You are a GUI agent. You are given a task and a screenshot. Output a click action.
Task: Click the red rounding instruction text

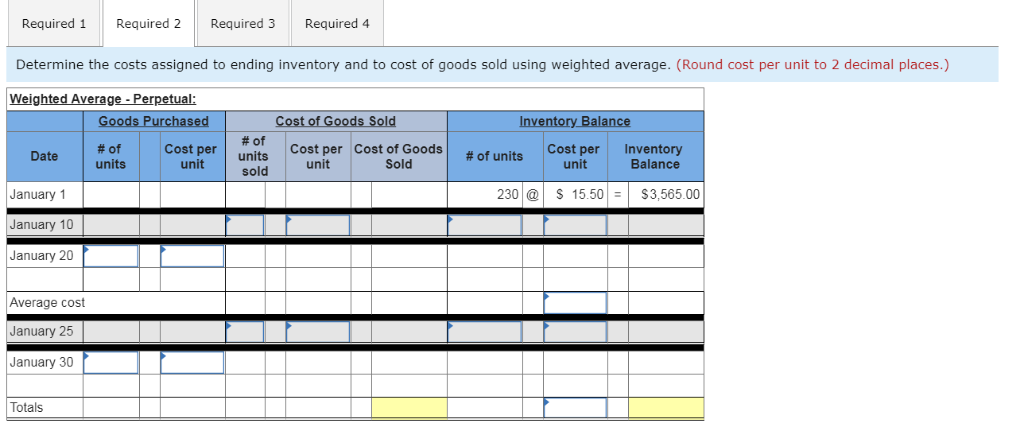tap(812, 65)
